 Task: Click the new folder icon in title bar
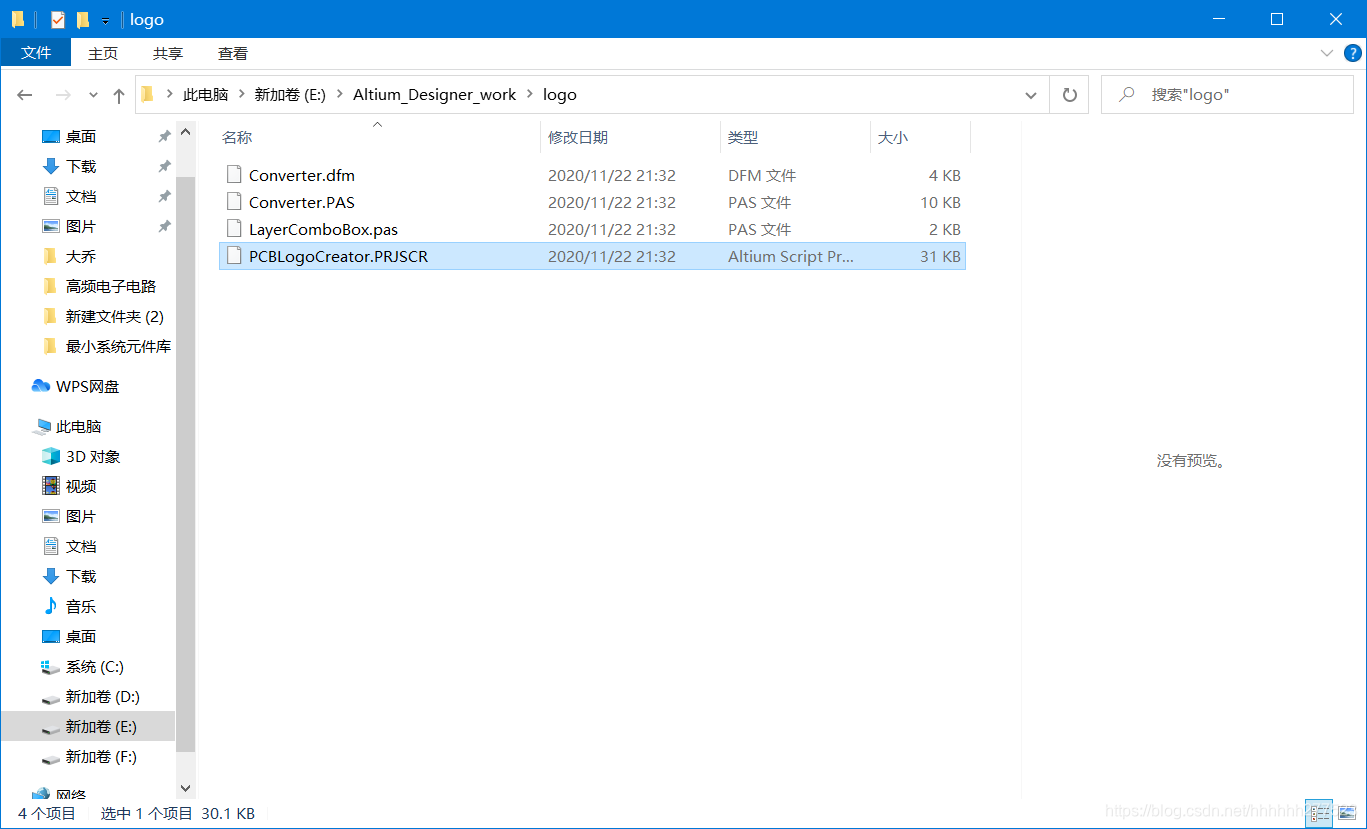(x=83, y=19)
